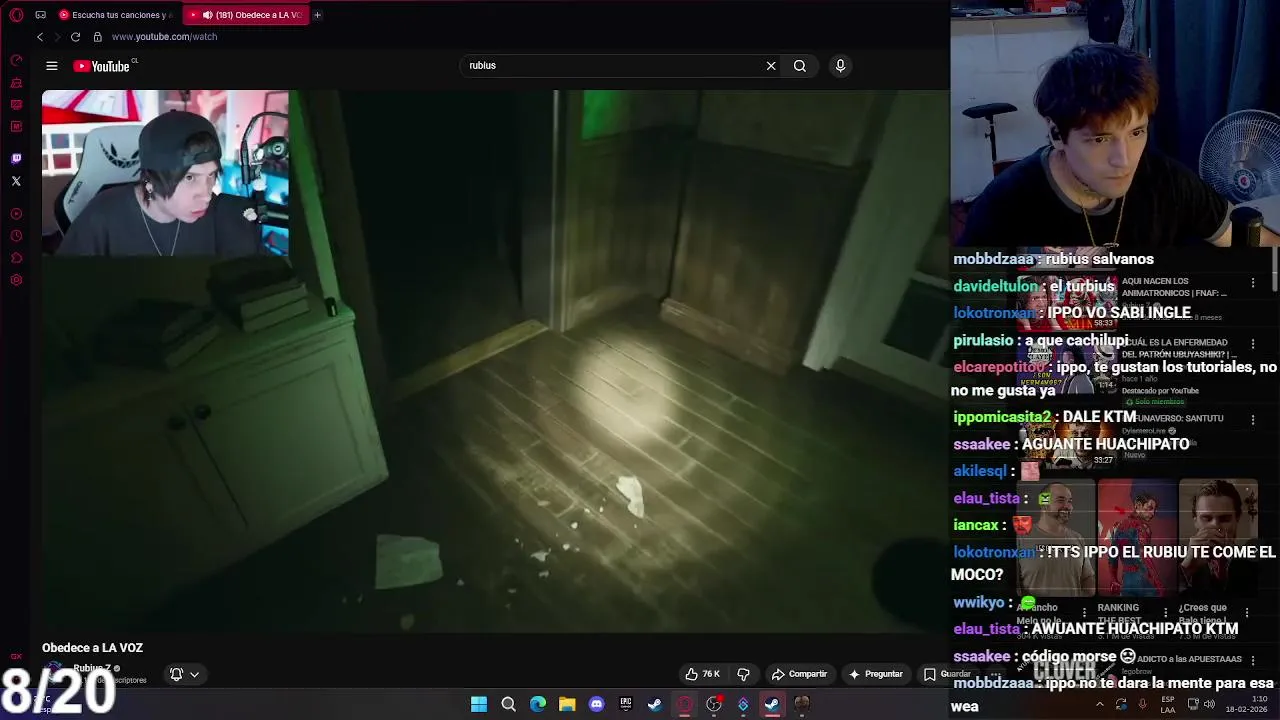The height and width of the screenshot is (720, 1280).
Task: Open the notification bell dropdown for channel
Action: (184, 674)
